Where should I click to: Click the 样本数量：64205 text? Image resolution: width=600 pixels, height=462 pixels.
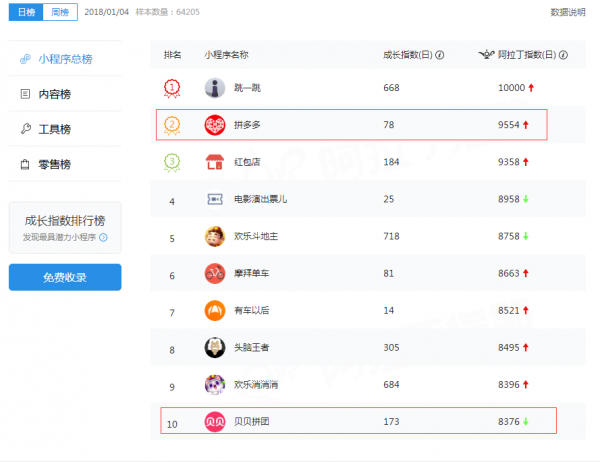[x=168, y=12]
